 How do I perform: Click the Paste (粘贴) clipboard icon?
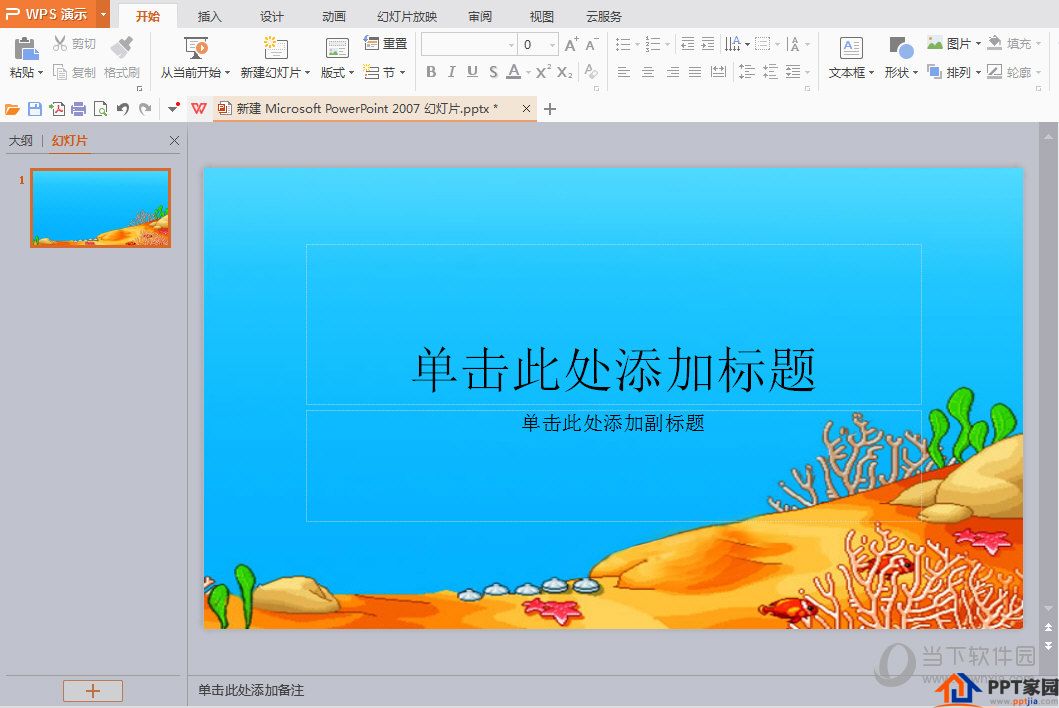(x=26, y=49)
